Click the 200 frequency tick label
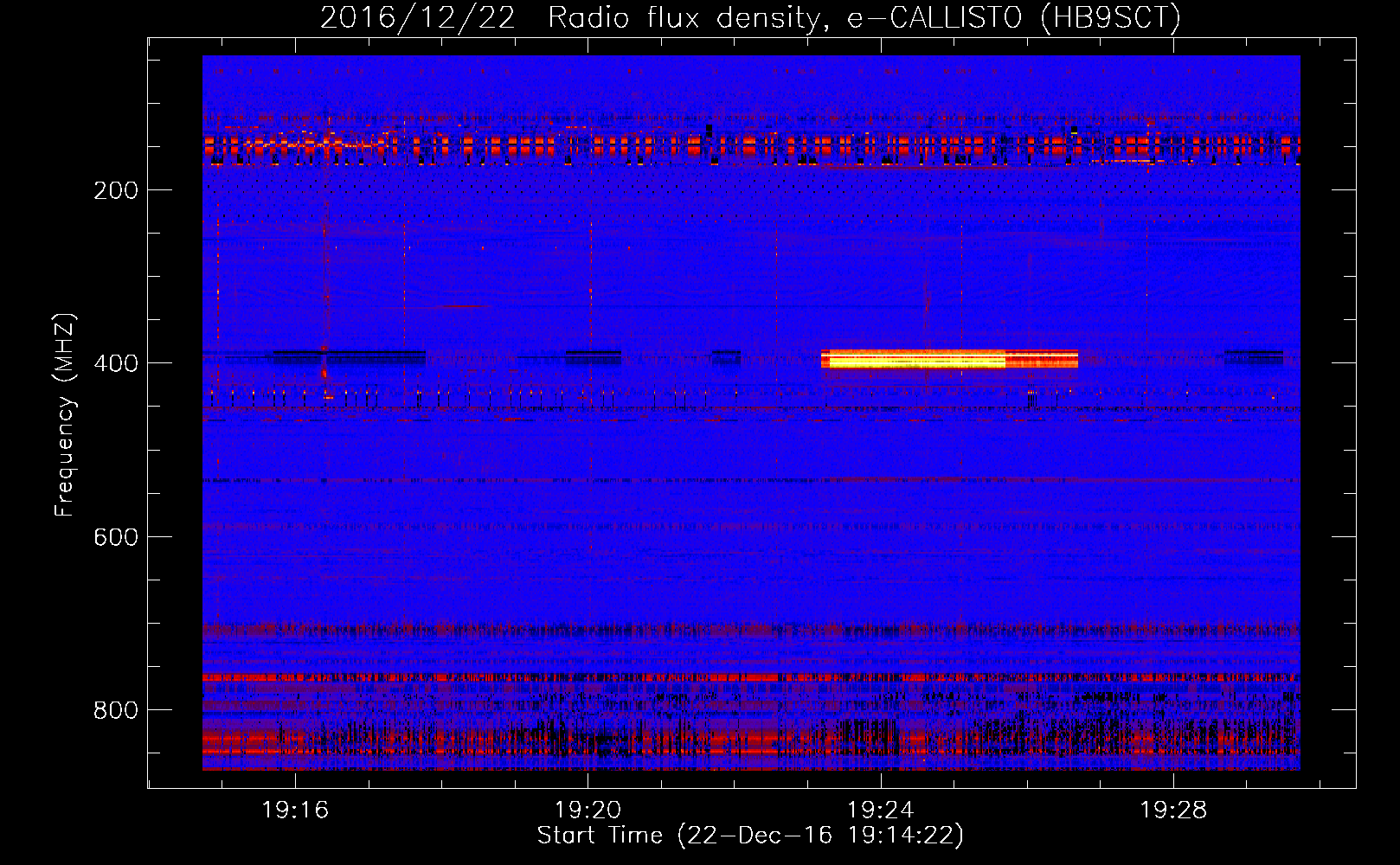The width and height of the screenshot is (1400, 865). click(116, 190)
